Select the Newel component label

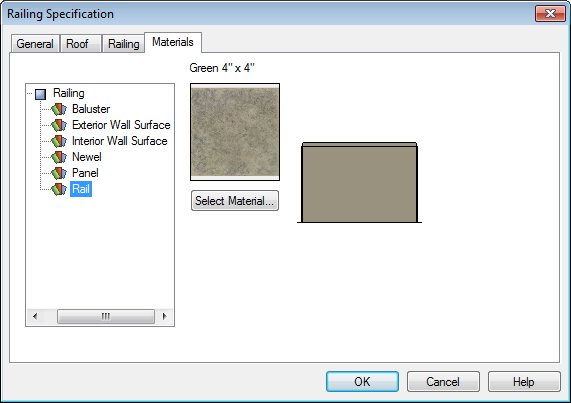(87, 157)
